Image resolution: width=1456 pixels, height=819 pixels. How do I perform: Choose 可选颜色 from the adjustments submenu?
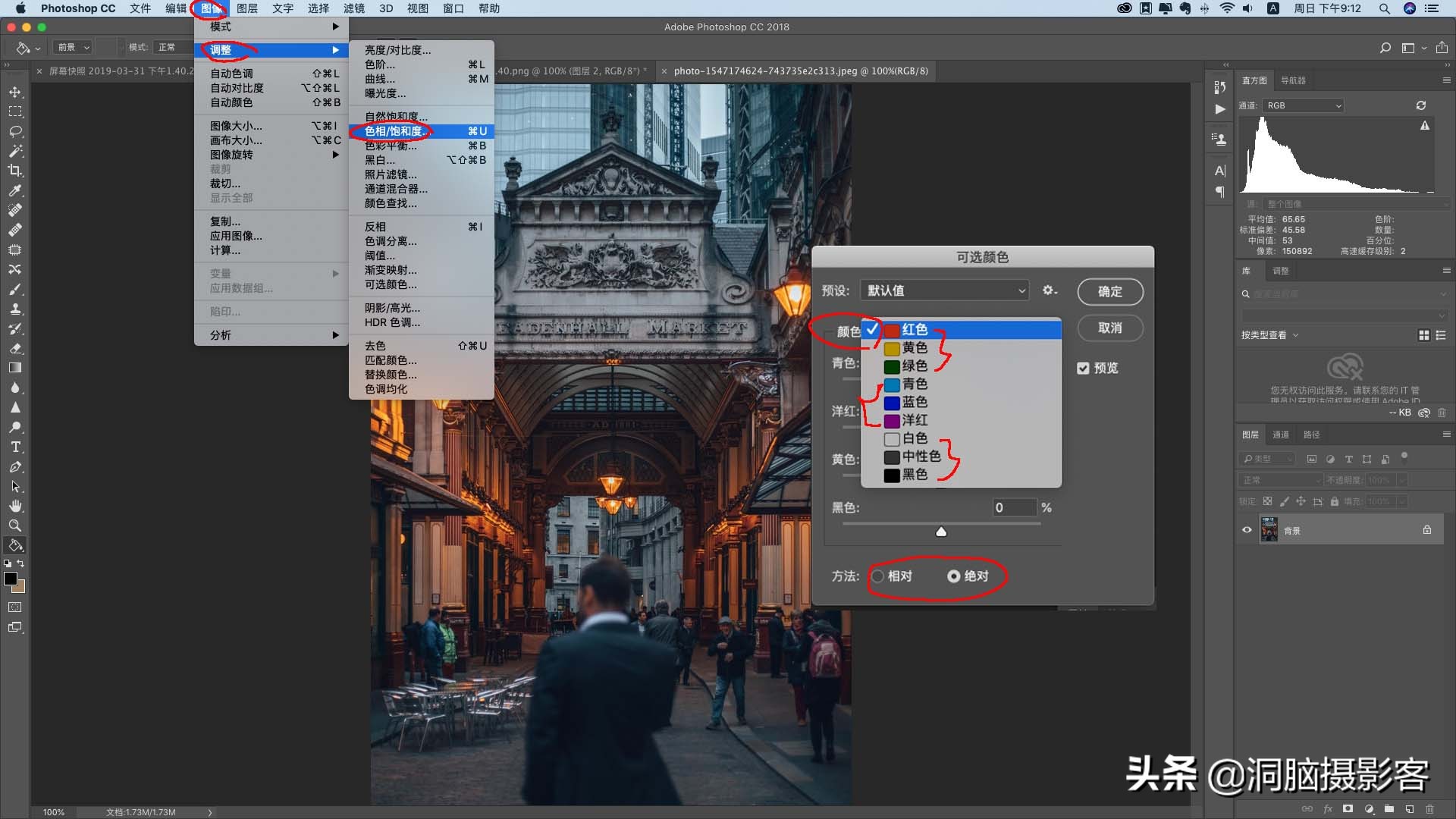click(x=422, y=284)
